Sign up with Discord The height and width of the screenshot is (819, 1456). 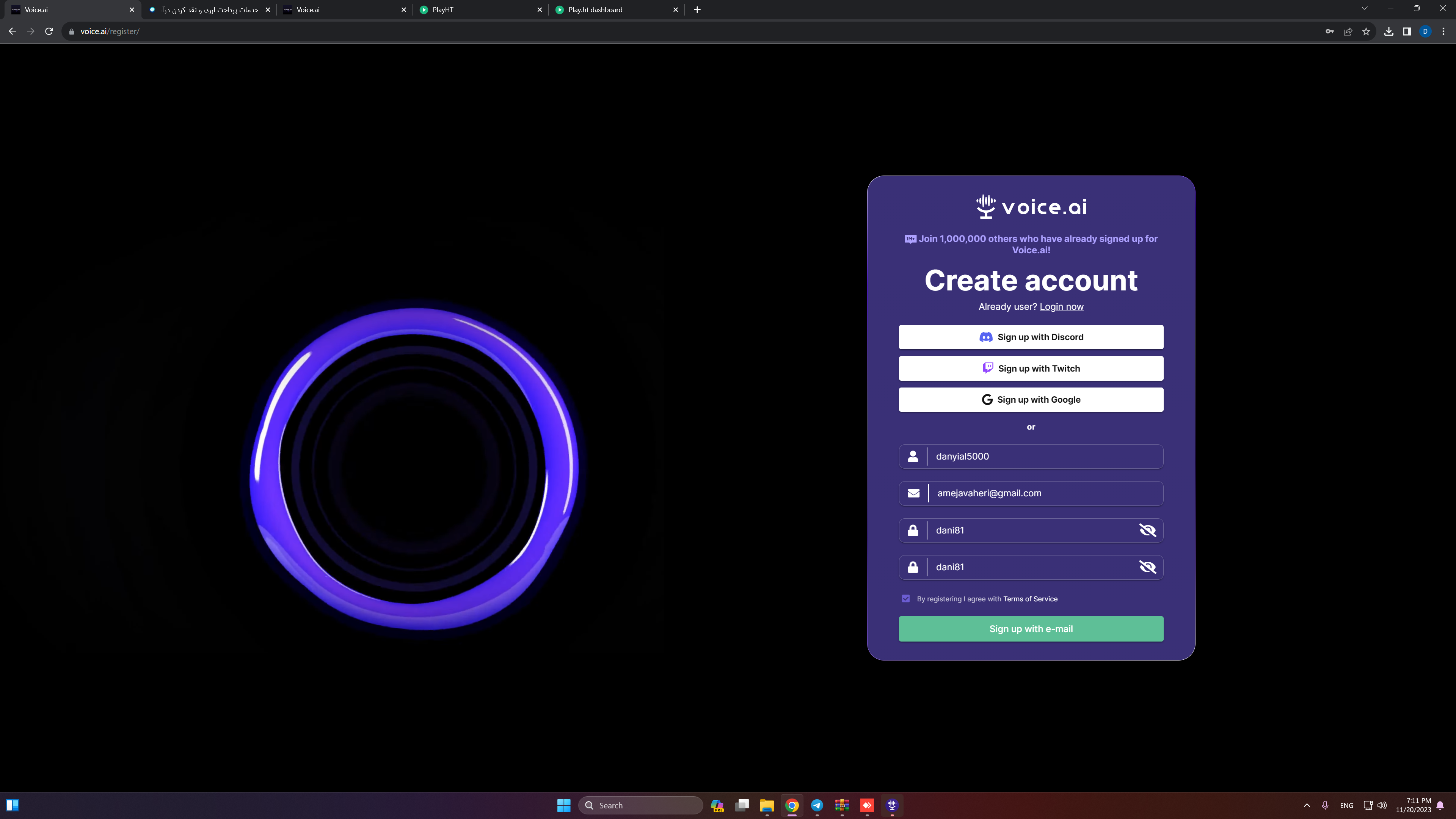1031,337
